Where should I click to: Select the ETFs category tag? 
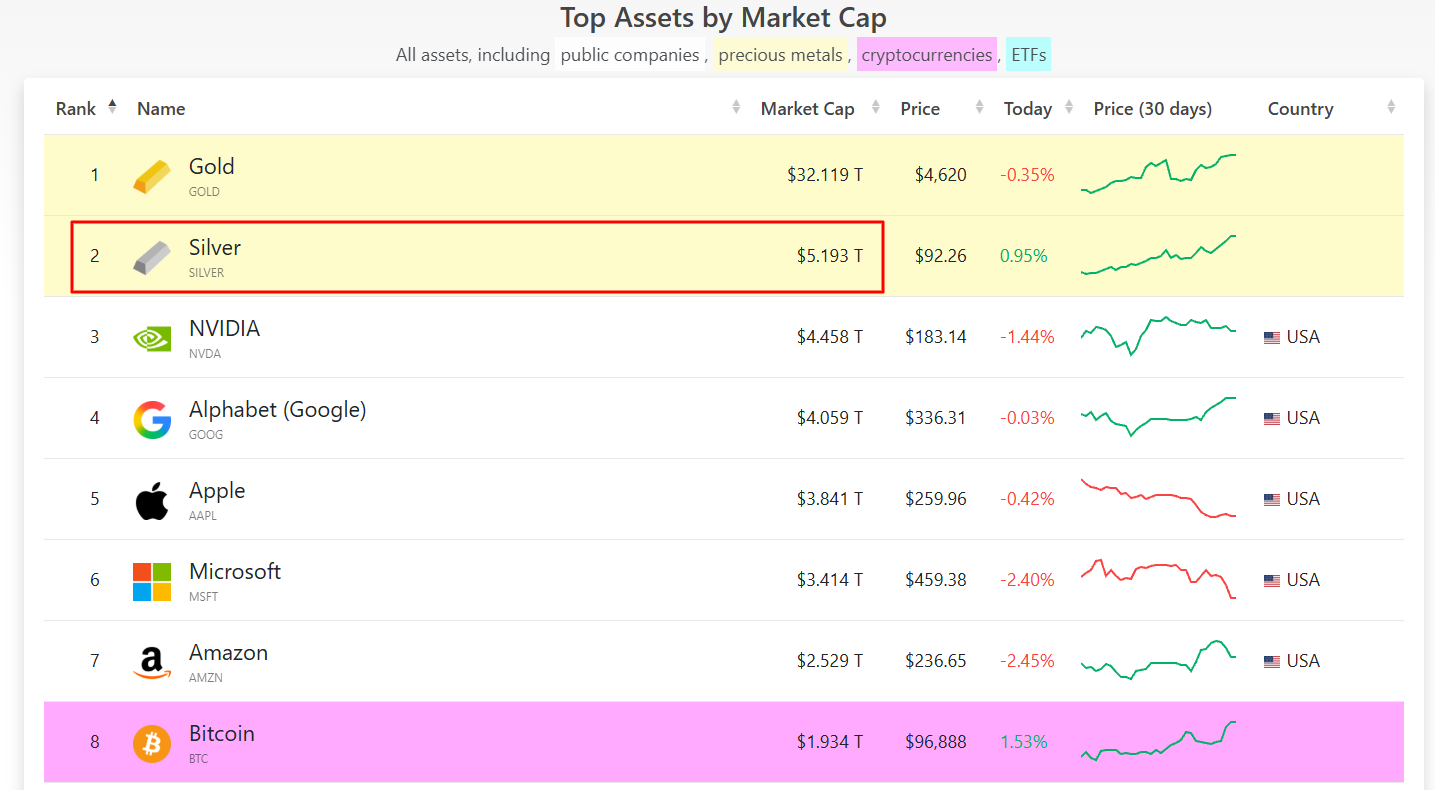[1028, 55]
